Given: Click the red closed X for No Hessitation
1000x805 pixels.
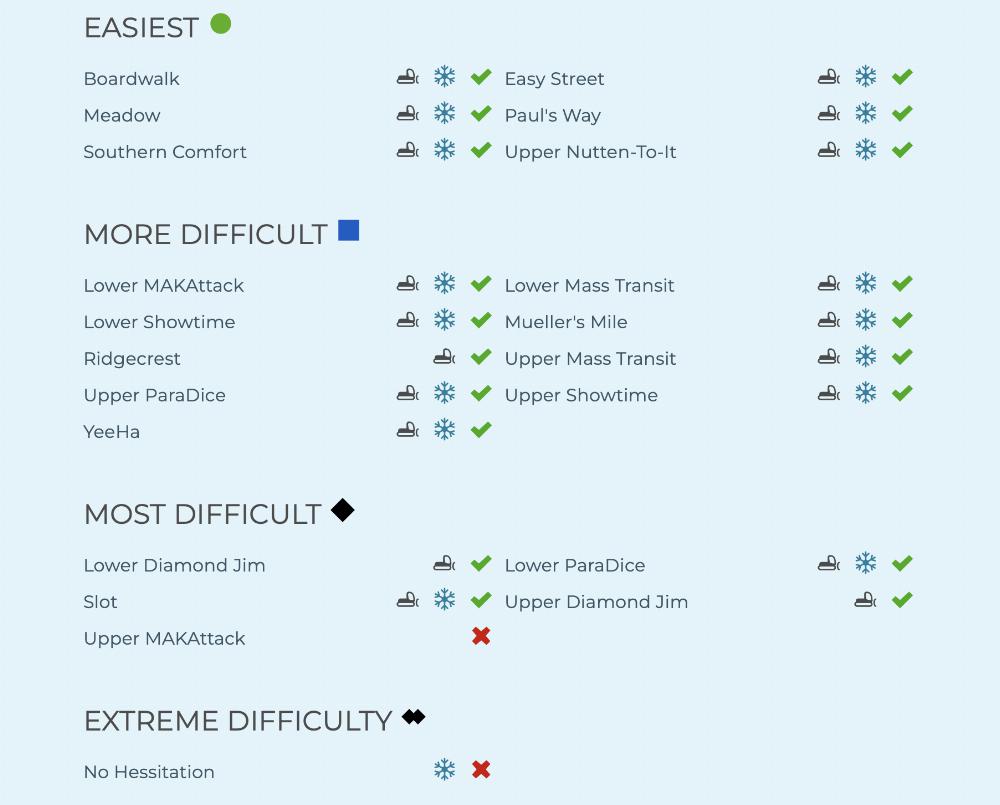Looking at the screenshot, I should click(481, 770).
